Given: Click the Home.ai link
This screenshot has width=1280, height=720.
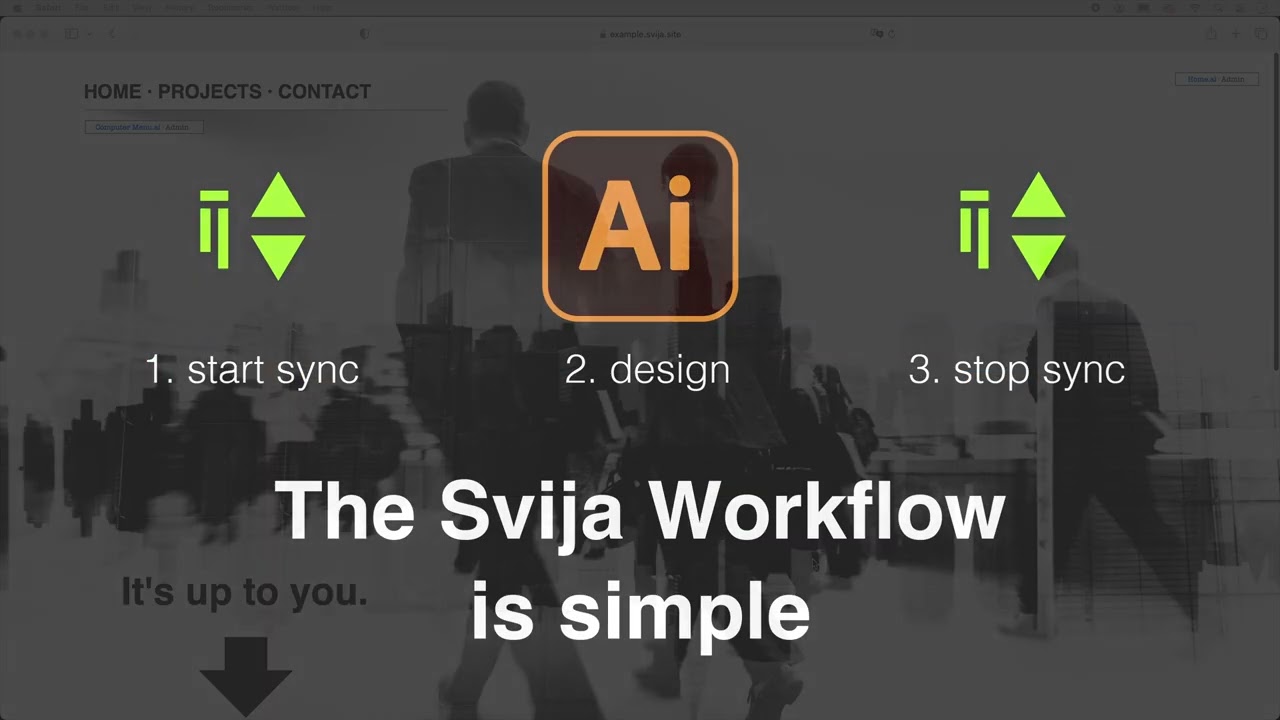Looking at the screenshot, I should click(x=1202, y=79).
